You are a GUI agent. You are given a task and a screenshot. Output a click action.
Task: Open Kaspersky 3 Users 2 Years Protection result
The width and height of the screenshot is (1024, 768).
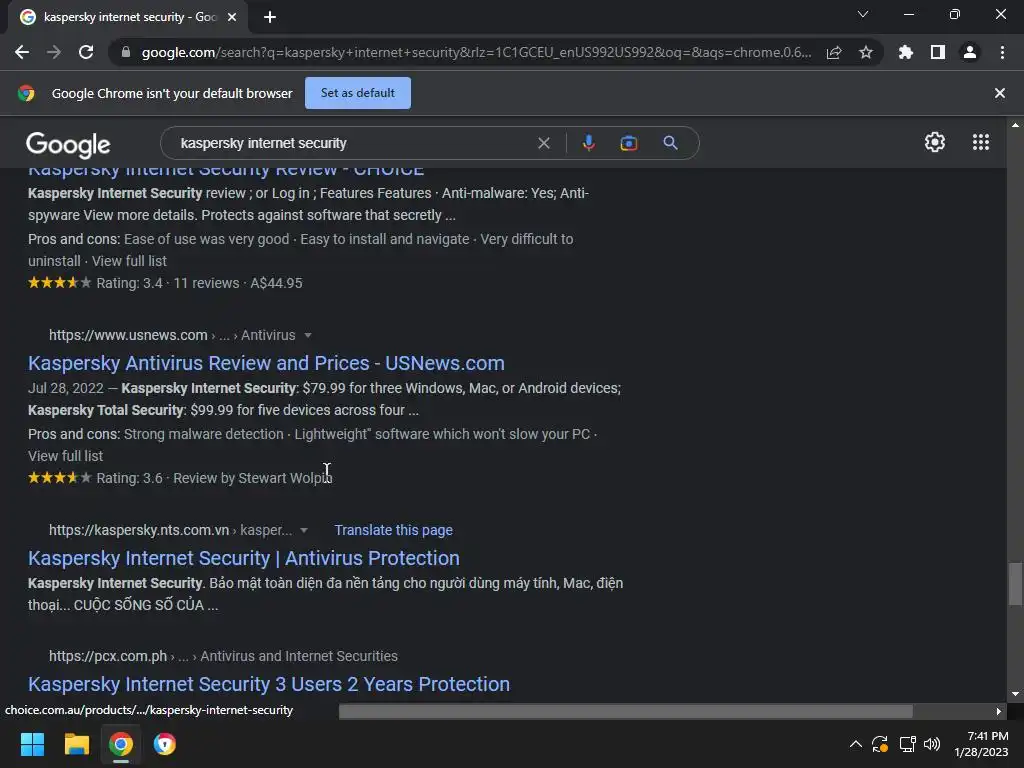tap(268, 684)
